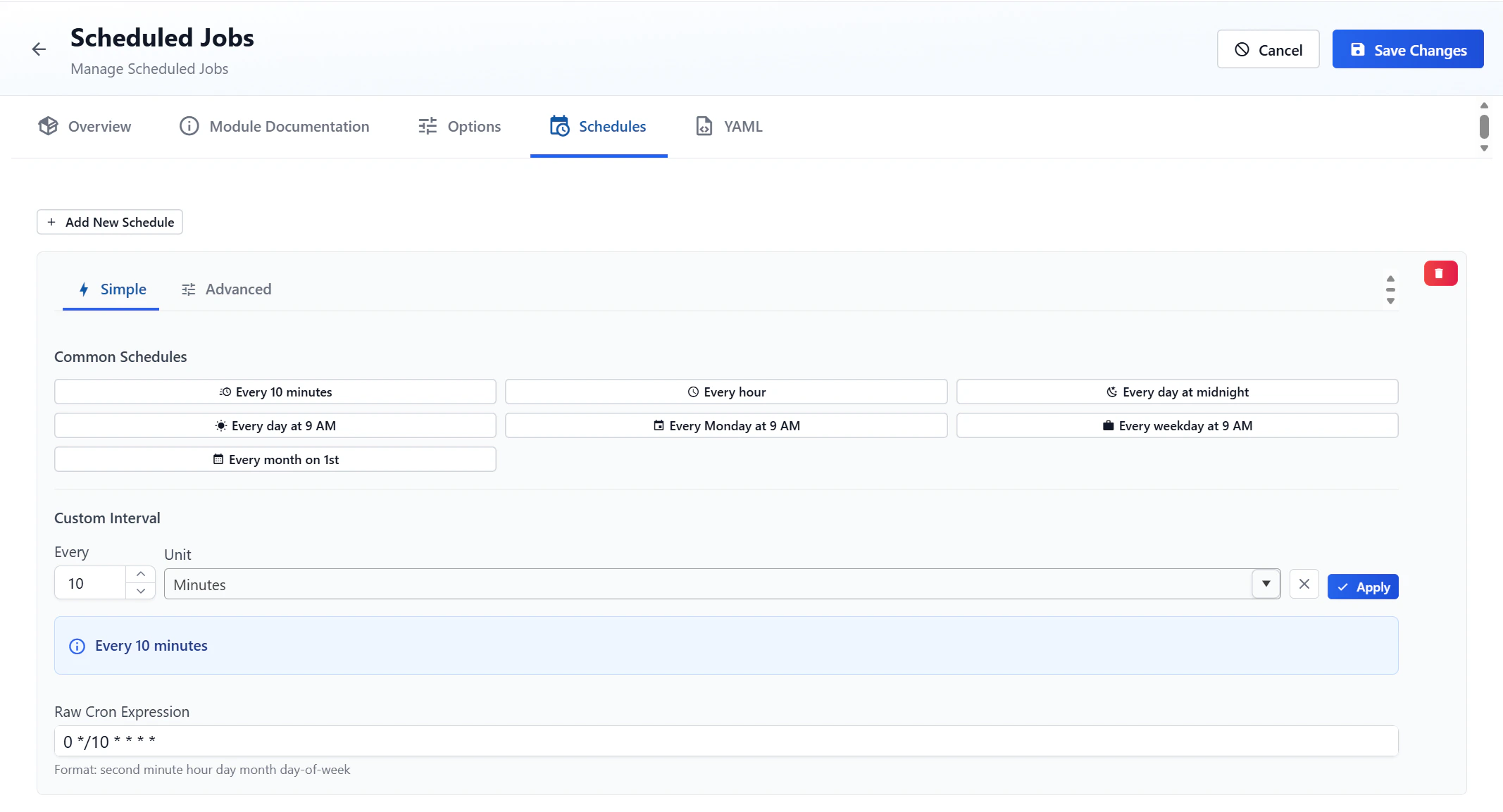The image size is (1503, 812).
Task: Click the 'Custom Interval' heading
Action: tap(107, 518)
